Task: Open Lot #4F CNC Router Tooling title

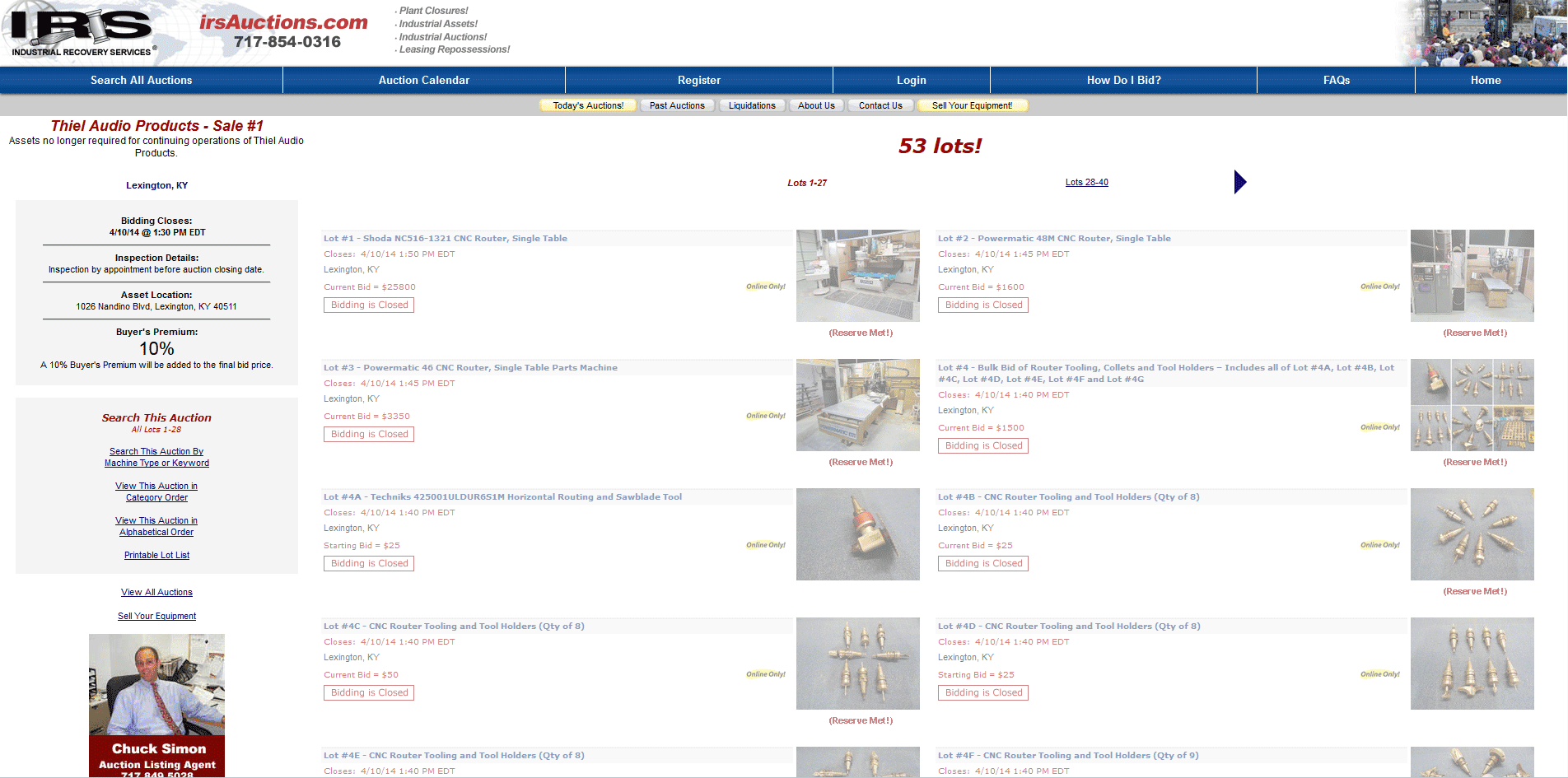Action: [1068, 755]
